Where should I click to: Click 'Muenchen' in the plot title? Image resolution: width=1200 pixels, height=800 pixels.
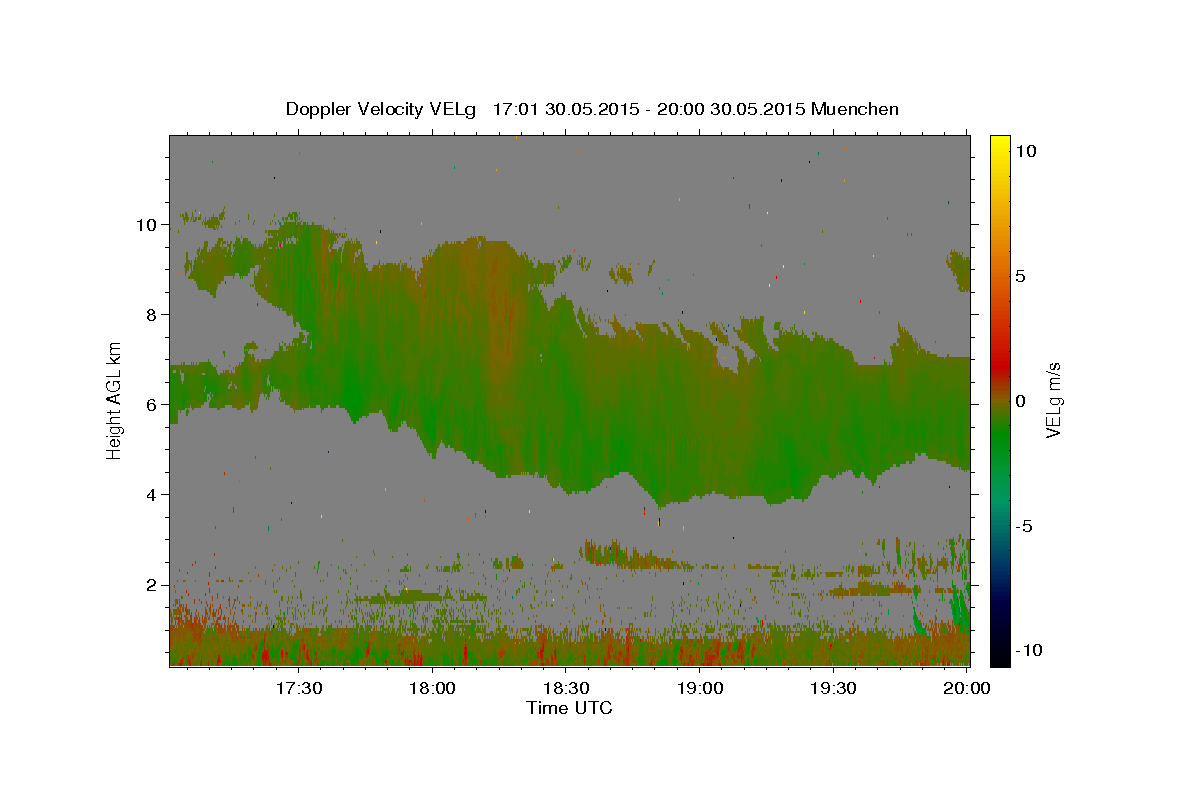tap(855, 109)
